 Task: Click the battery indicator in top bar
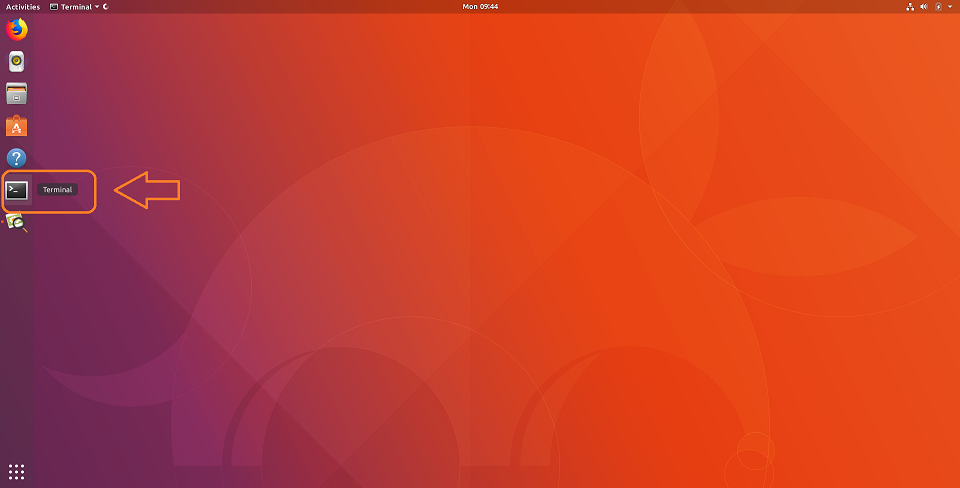point(938,7)
